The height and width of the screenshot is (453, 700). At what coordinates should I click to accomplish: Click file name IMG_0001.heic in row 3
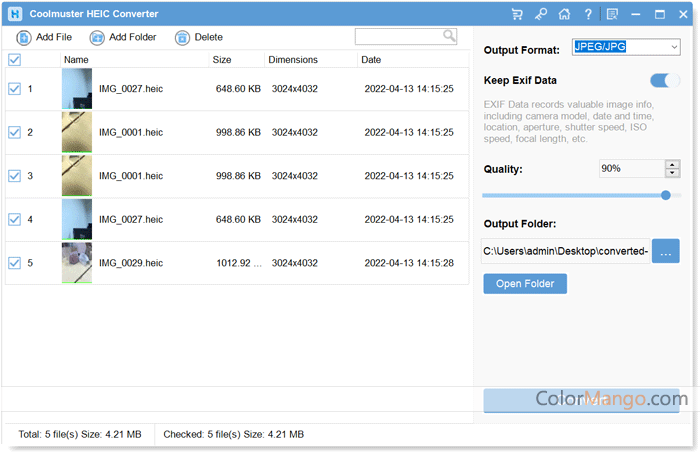(x=131, y=176)
